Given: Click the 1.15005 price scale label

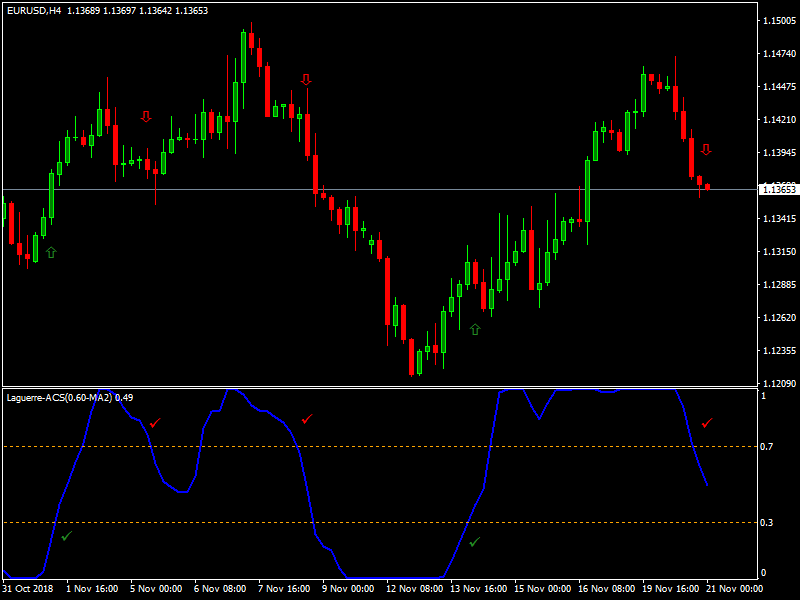Looking at the screenshot, I should point(779,21).
